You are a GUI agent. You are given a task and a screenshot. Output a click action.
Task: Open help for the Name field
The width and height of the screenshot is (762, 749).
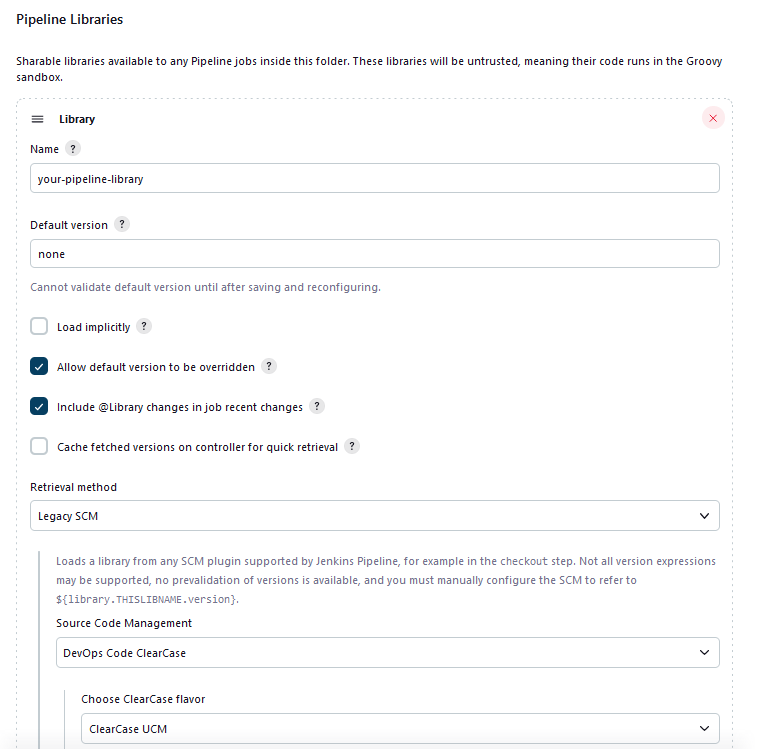point(73,149)
